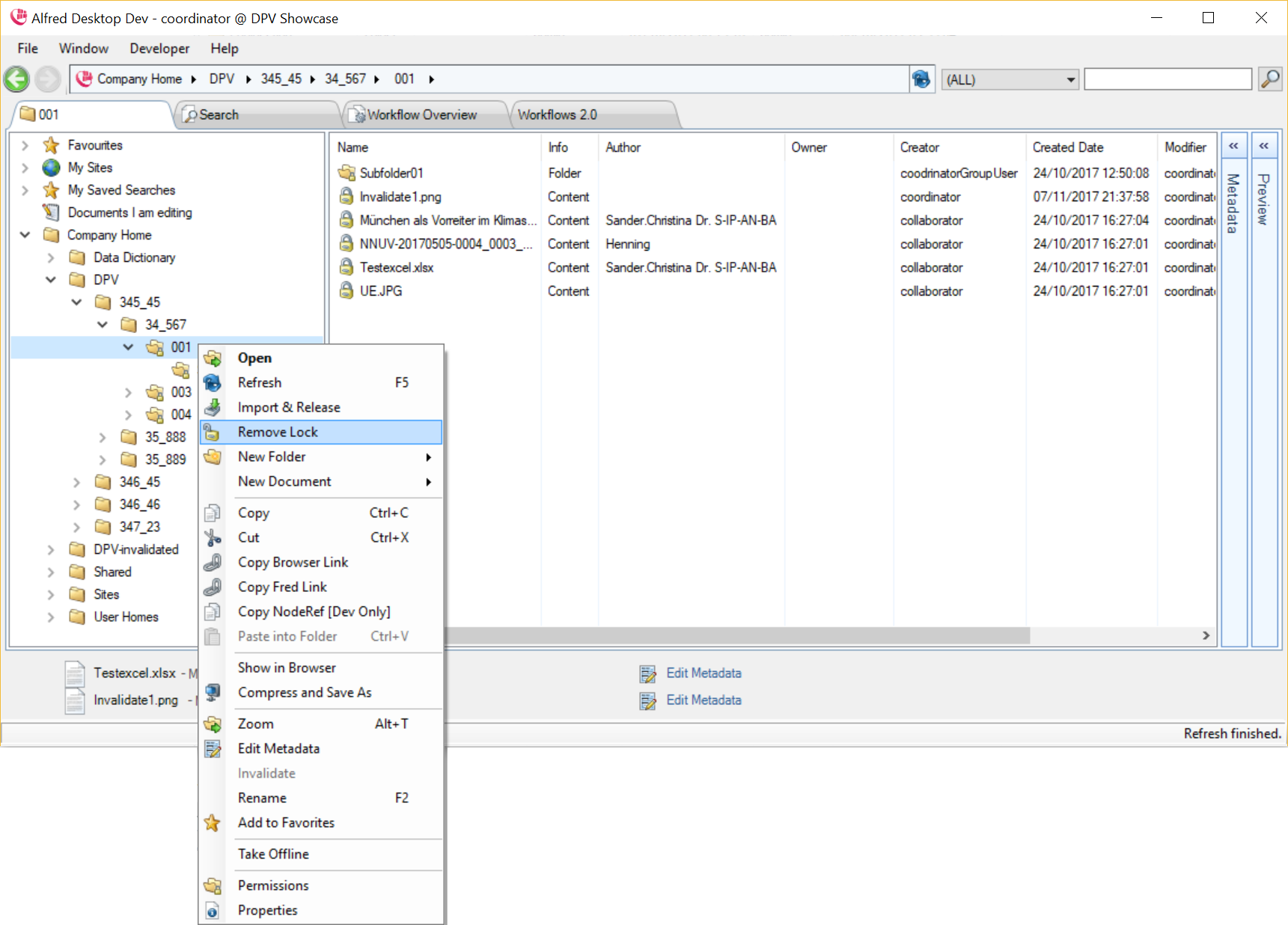Collapse the DPV folder in the tree

51,280
